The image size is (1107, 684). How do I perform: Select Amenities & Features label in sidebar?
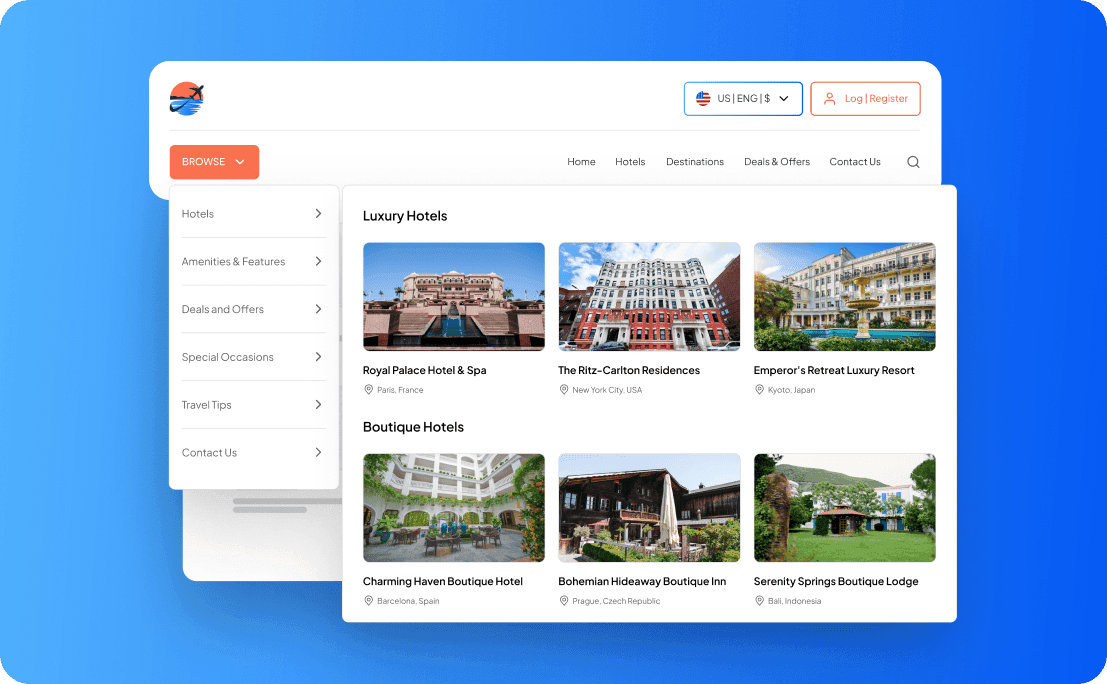[233, 261]
